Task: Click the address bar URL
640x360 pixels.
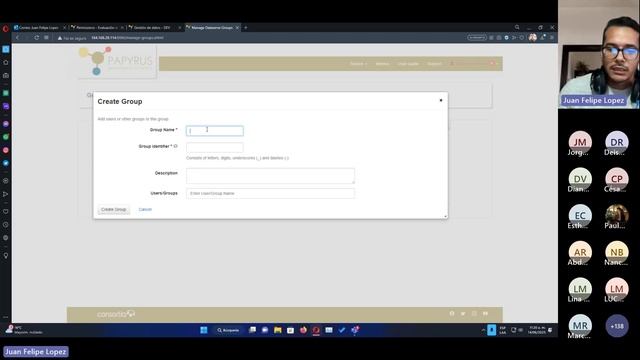Action: point(127,38)
